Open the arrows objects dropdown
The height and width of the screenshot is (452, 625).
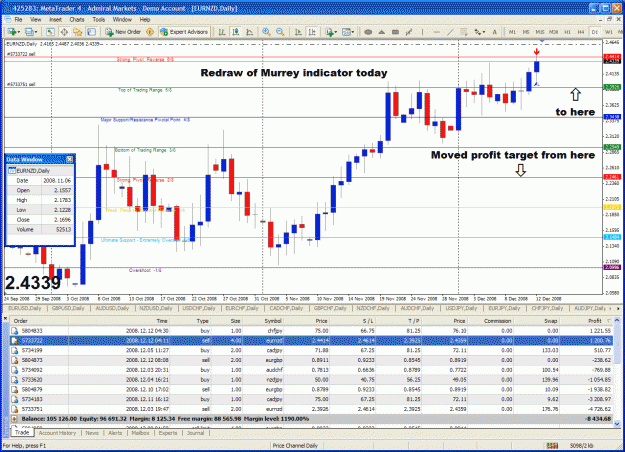pyautogui.click(x=479, y=32)
